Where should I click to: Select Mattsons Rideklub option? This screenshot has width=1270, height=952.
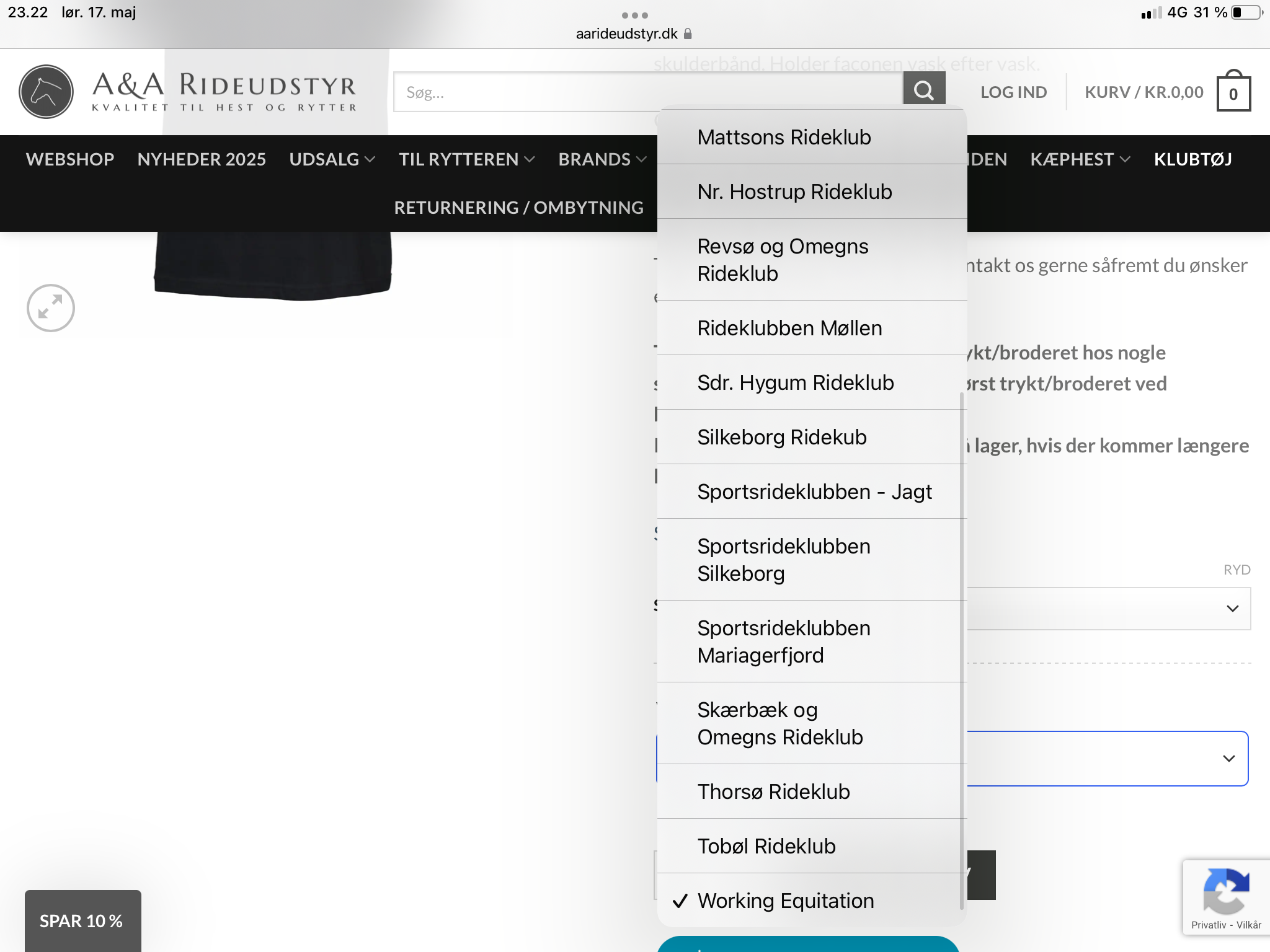point(812,137)
